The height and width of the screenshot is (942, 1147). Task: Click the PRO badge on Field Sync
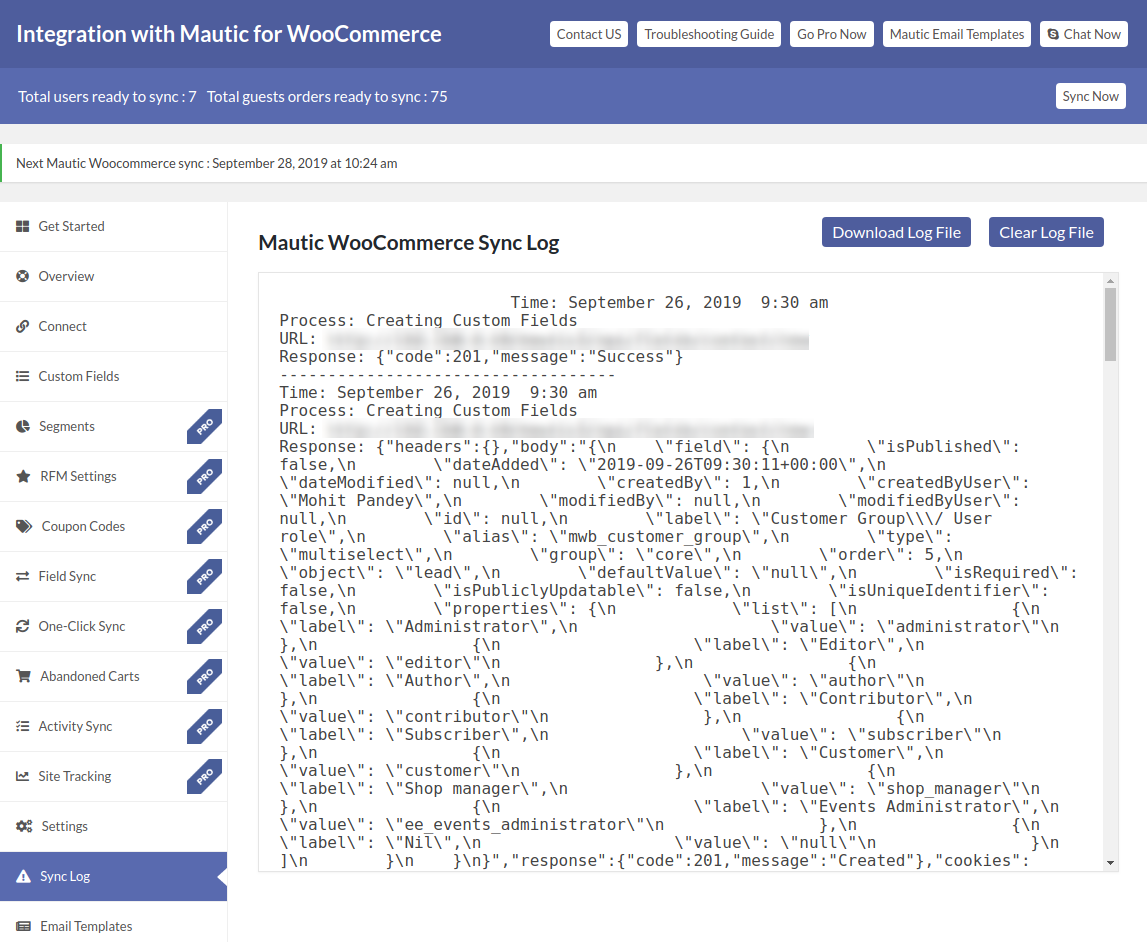[x=205, y=576]
